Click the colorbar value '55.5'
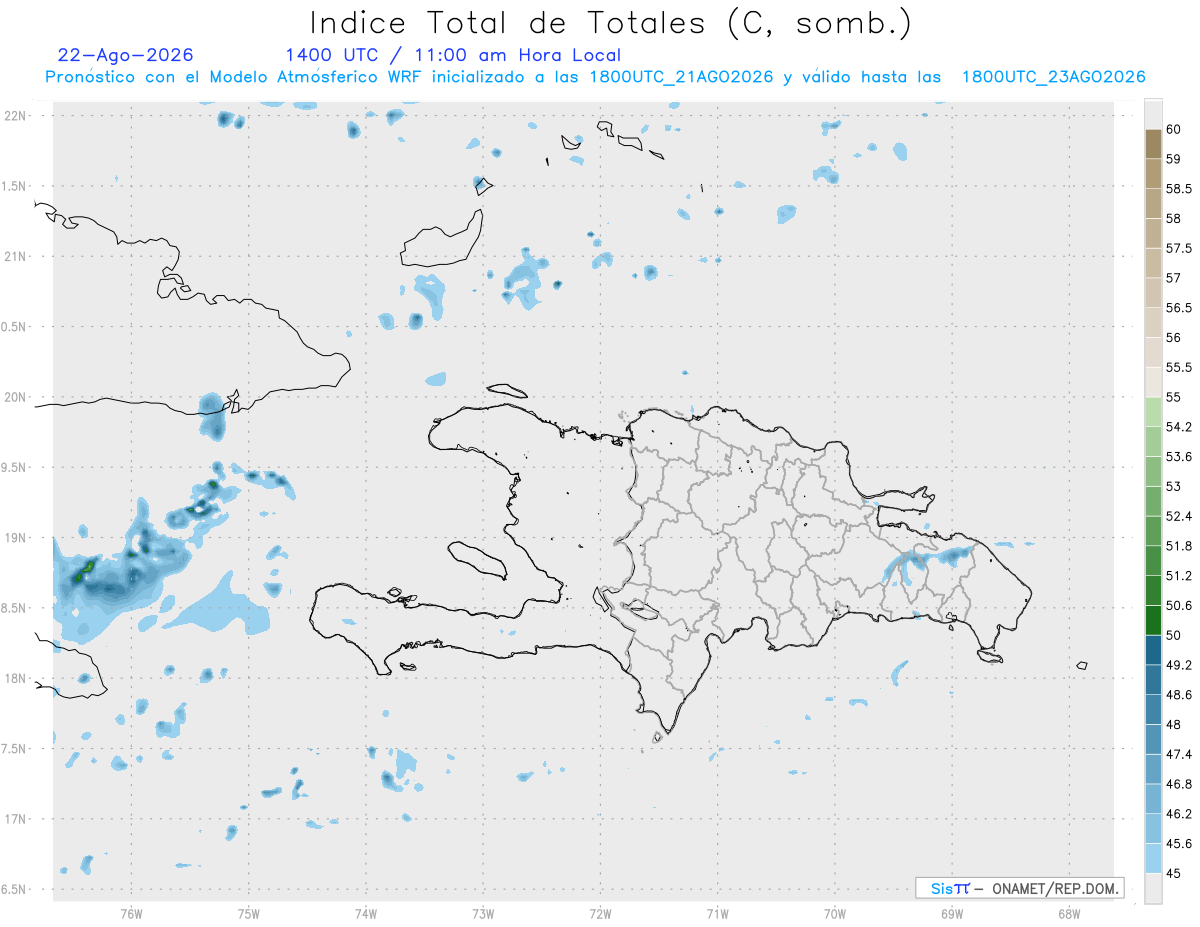The height and width of the screenshot is (927, 1200). [x=1178, y=367]
